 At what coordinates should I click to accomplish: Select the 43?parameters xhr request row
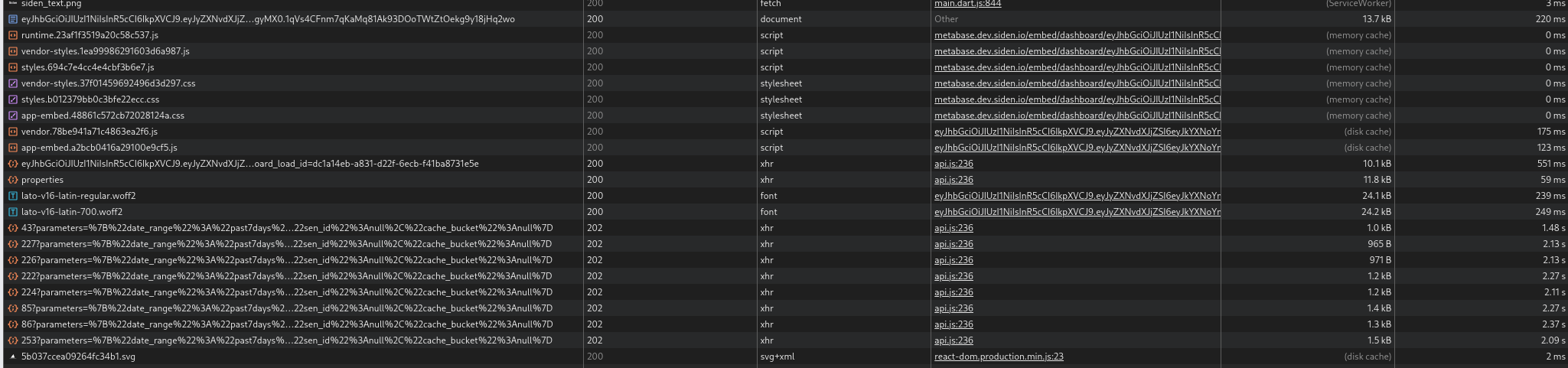(784, 228)
